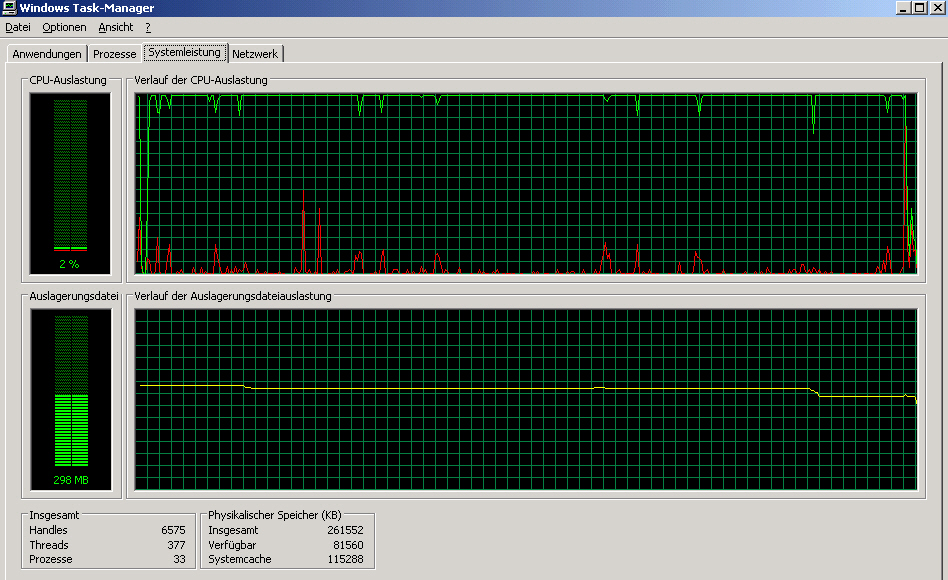This screenshot has width=948, height=580.
Task: Click the CPU usage history graph
Action: [x=525, y=183]
